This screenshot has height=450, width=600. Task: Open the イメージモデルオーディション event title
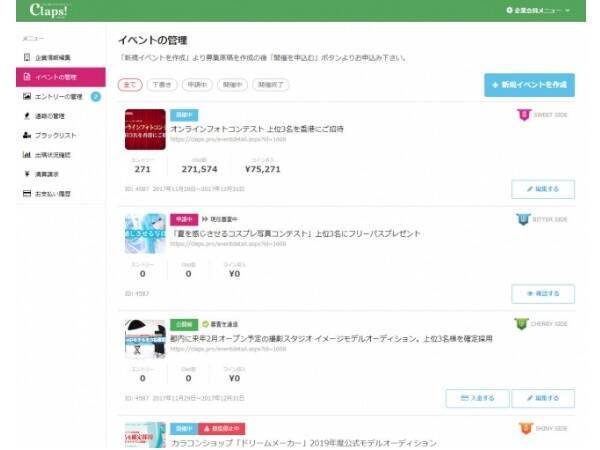(331, 339)
